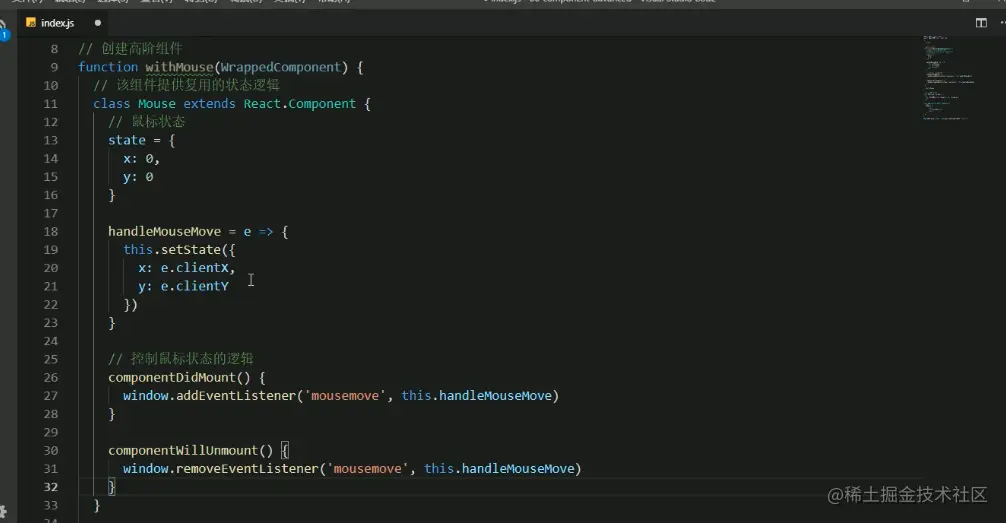The image size is (1006, 523).
Task: Click the '=>' arrow on line 18
Action: (266, 232)
